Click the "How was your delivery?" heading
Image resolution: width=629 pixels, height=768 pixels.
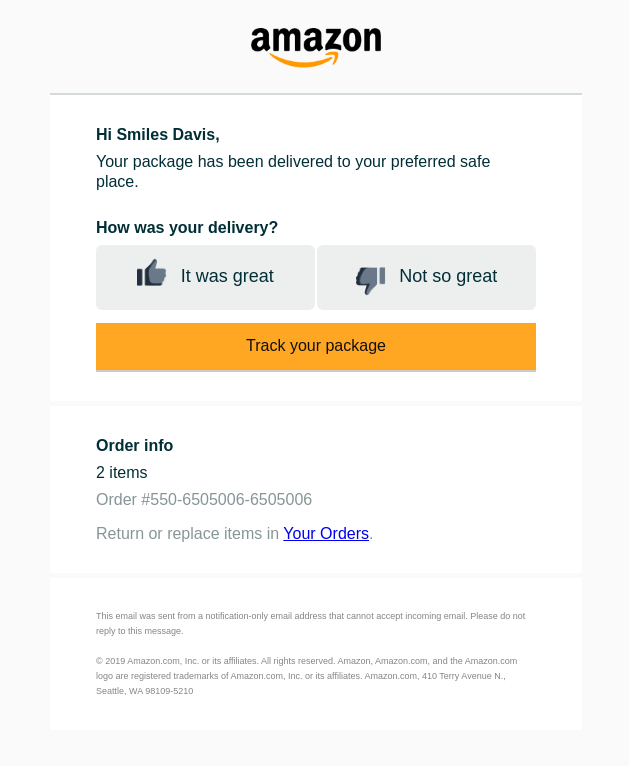coord(187,228)
